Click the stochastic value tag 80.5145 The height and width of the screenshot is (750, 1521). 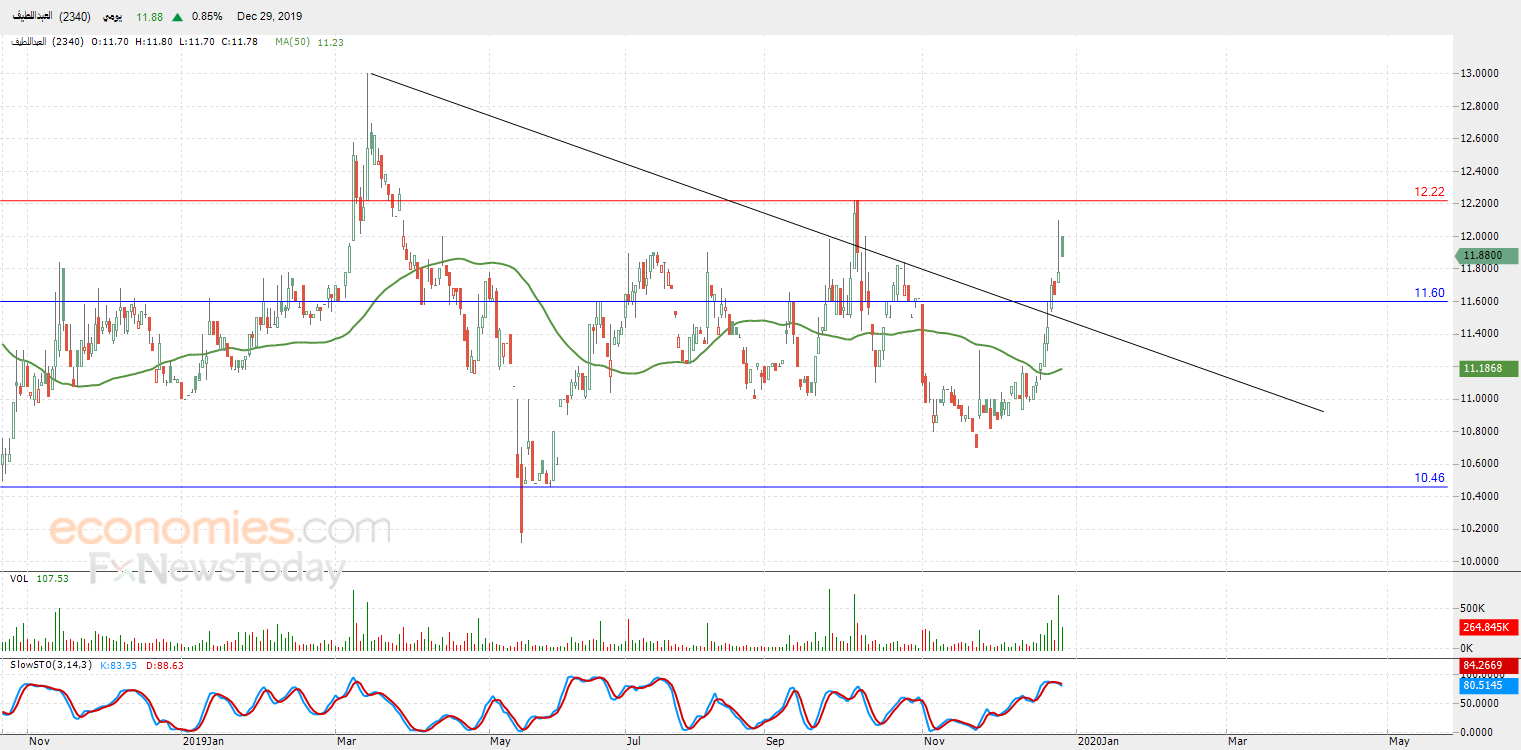coord(1488,686)
